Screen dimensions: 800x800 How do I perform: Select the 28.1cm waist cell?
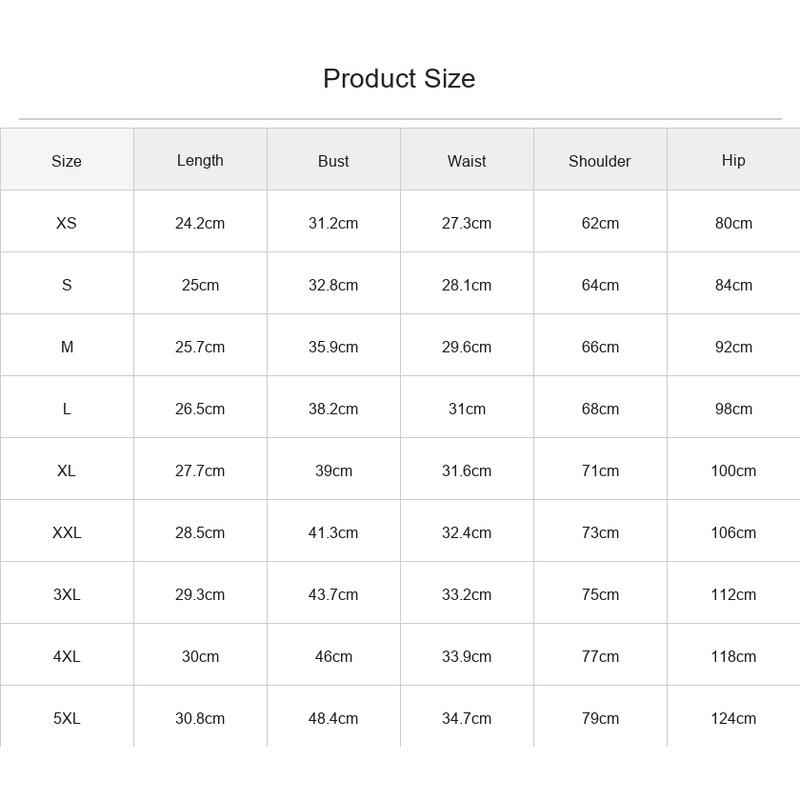[466, 285]
